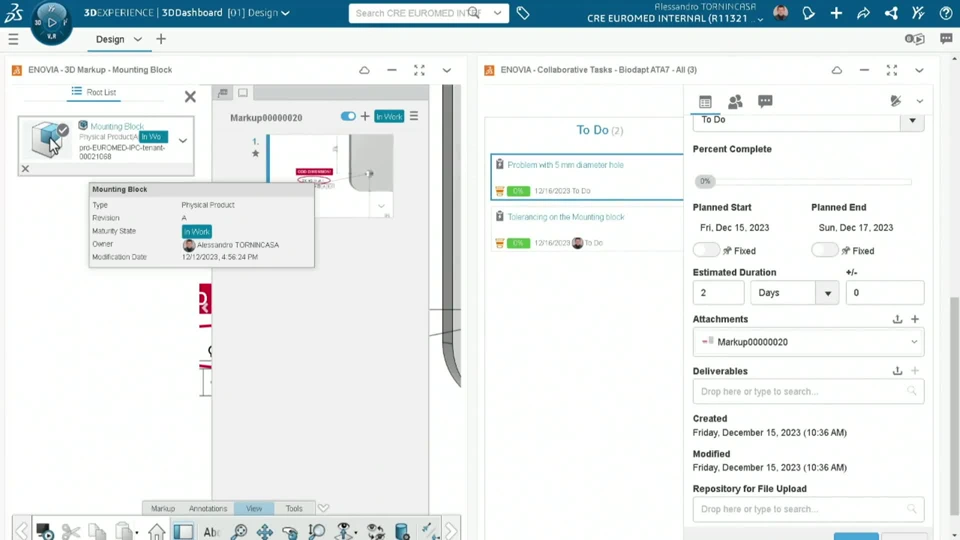Click the plus Add icon in top bar
Viewport: 960px width, 540px height.
836,13
